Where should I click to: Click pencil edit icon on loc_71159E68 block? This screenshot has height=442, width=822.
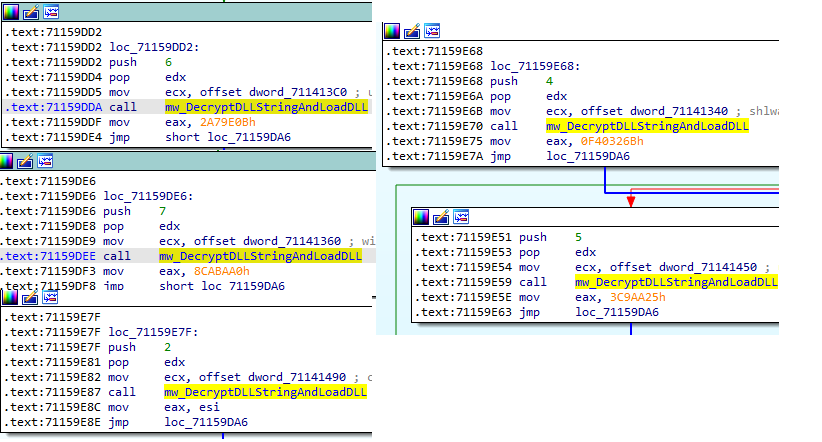[412, 31]
